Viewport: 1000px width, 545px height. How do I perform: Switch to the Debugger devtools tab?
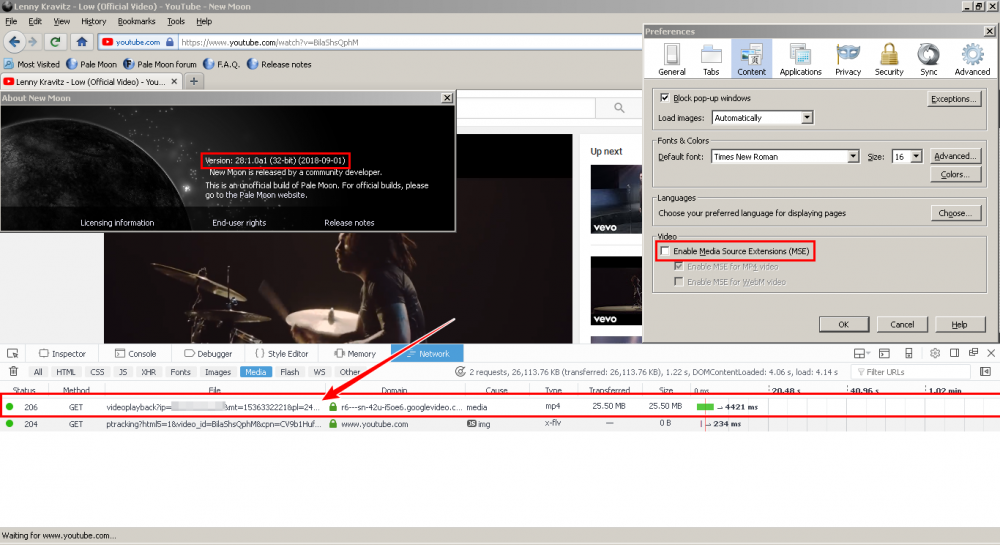click(x=208, y=354)
